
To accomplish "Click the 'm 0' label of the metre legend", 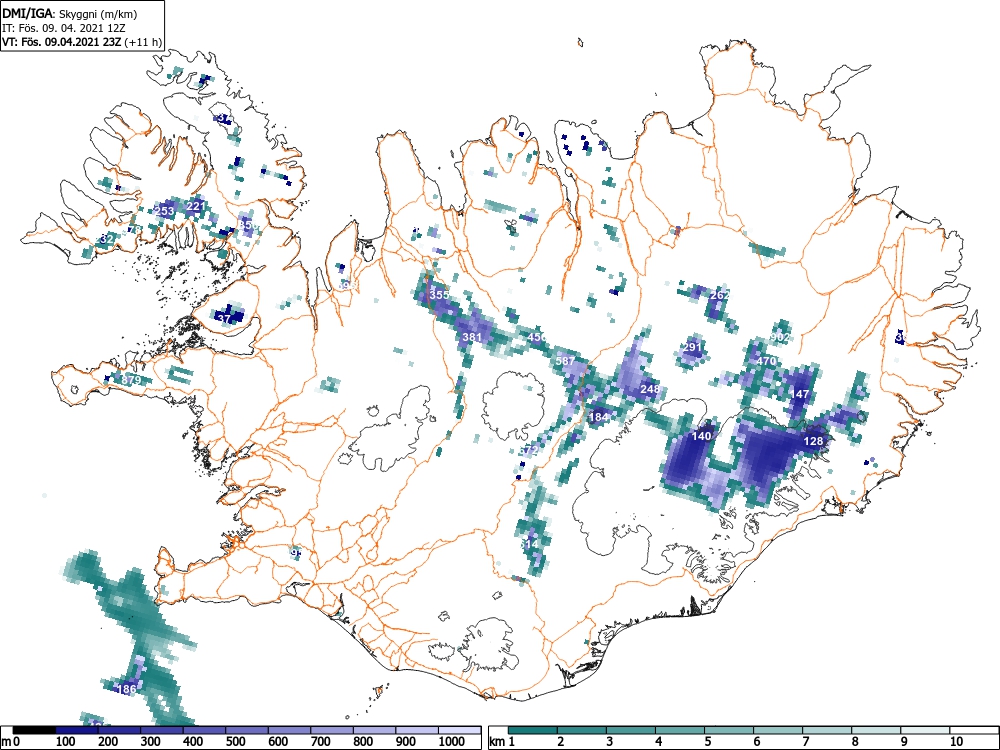I will click(10, 742).
